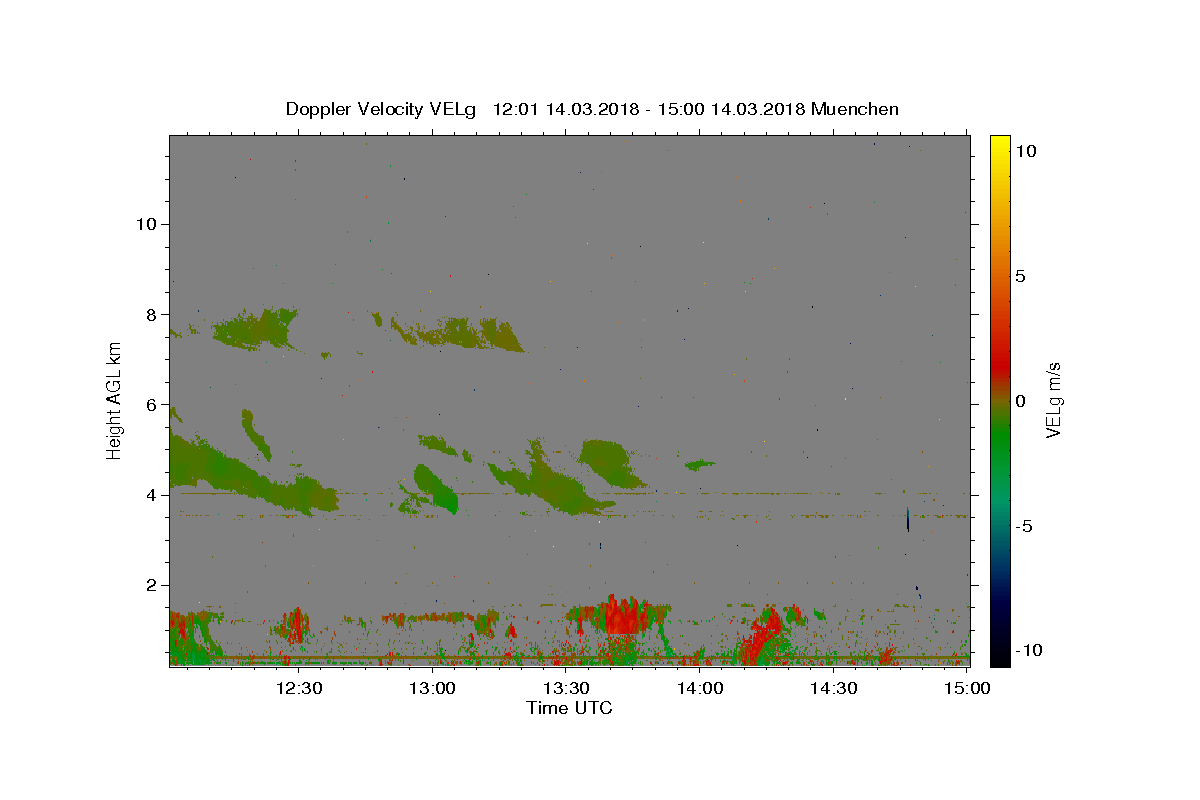The height and width of the screenshot is (800, 1200).
Task: Click the colorbar value 5 label
Action: 1020,276
